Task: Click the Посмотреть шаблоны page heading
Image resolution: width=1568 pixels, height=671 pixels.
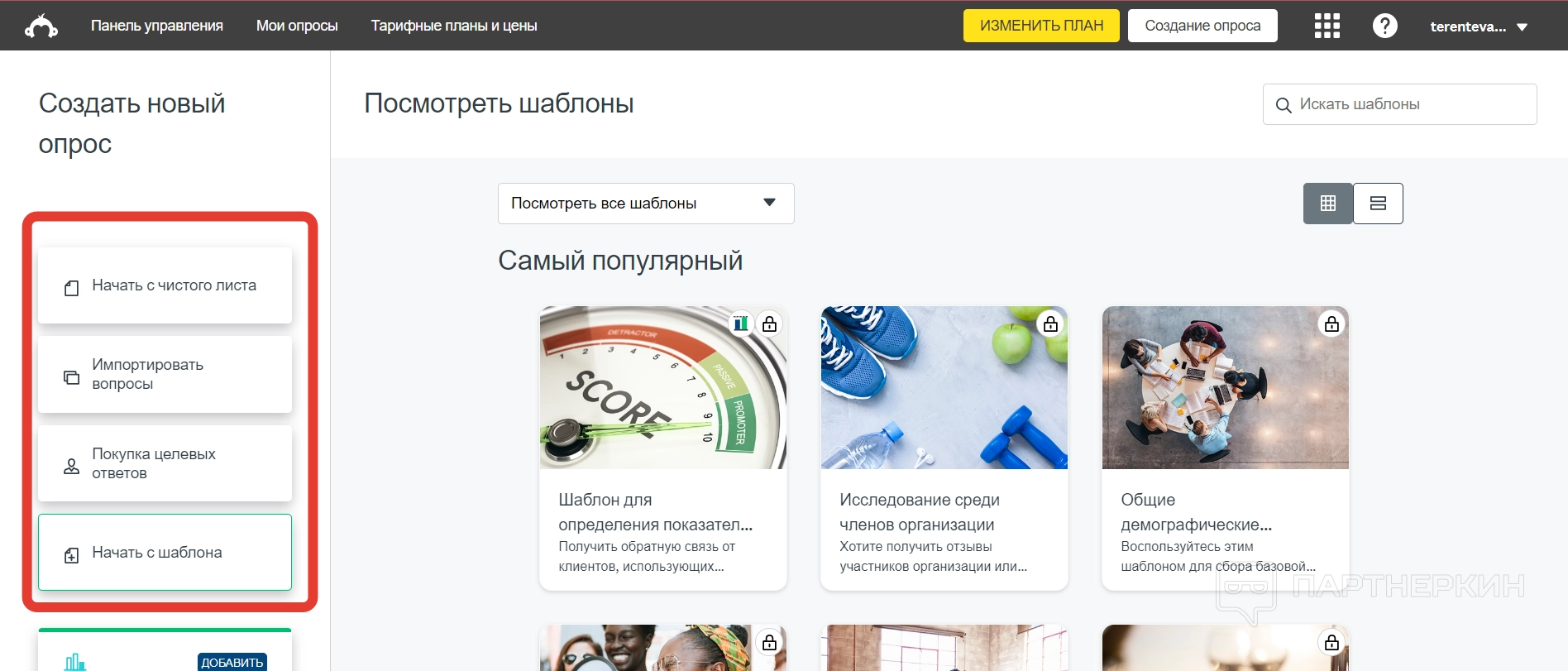Action: 499,103
